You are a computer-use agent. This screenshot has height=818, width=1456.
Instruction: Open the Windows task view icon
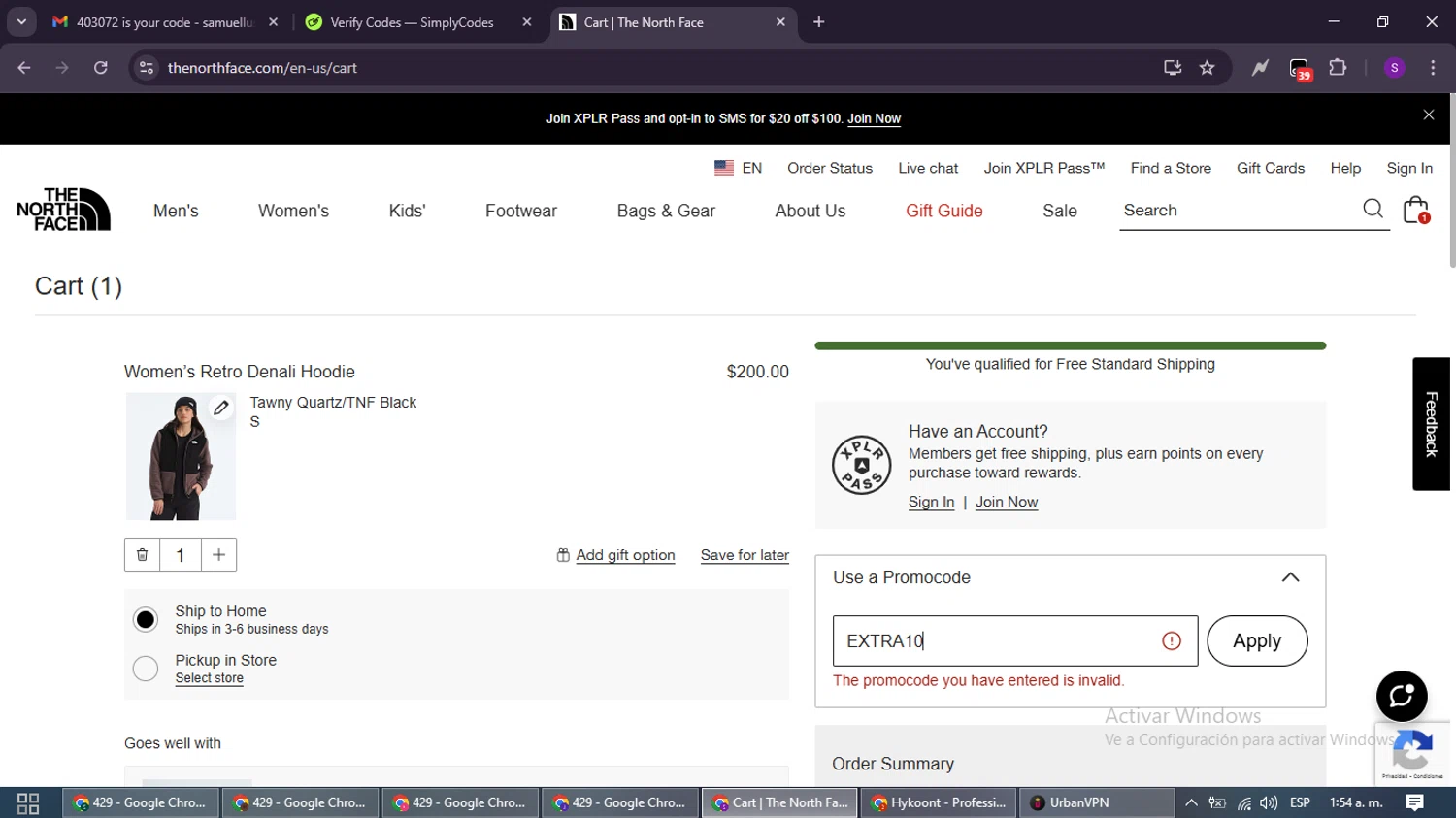click(28, 802)
